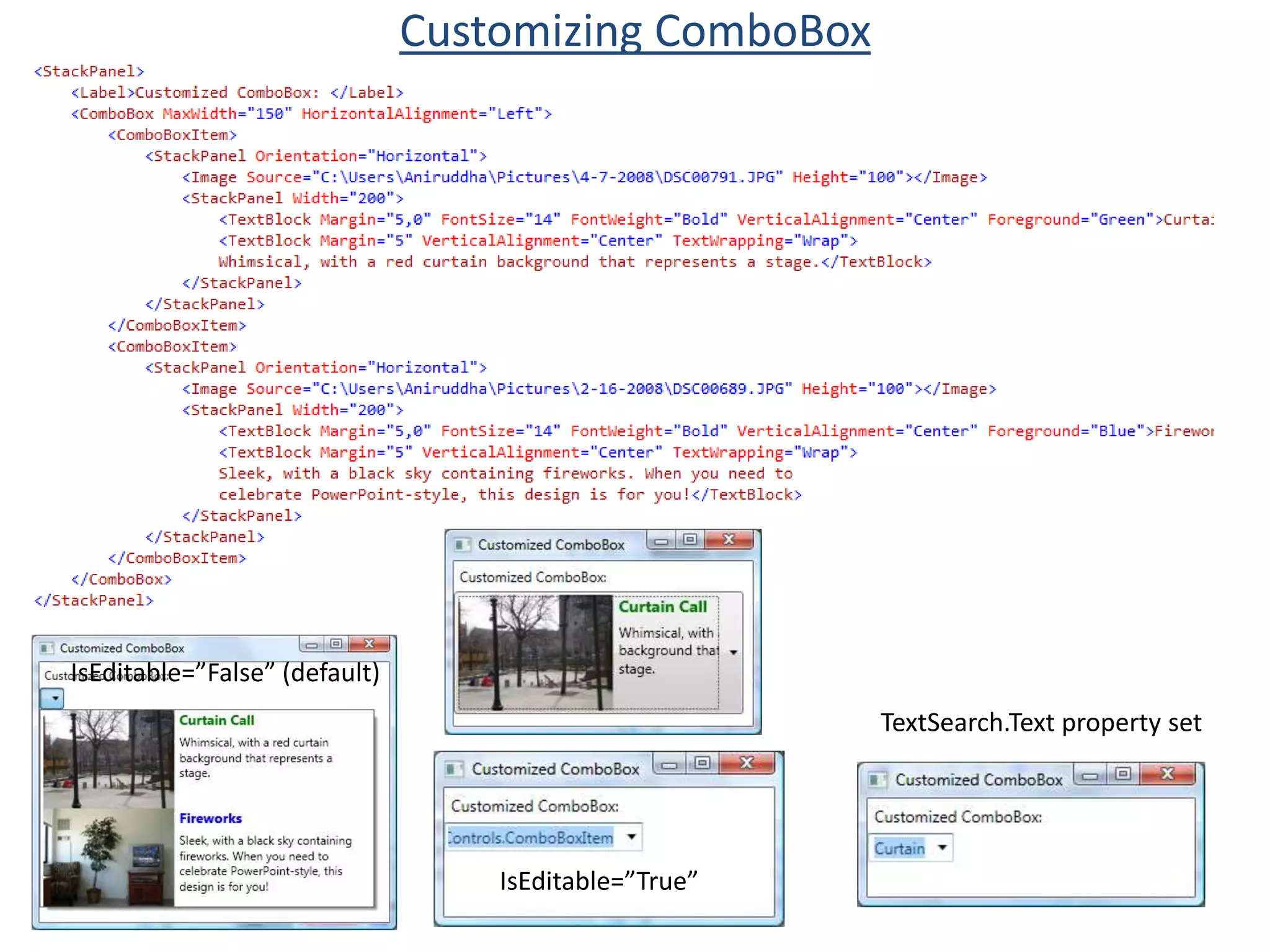Minimize the bottom-left dropdown window
This screenshot has height=952, width=1270.
pyautogui.click(x=311, y=645)
